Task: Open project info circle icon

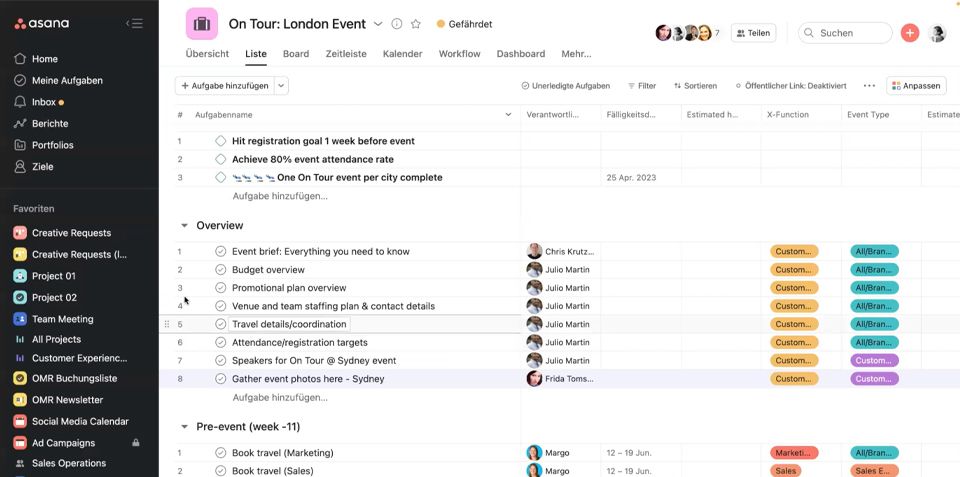Action: tap(397, 24)
